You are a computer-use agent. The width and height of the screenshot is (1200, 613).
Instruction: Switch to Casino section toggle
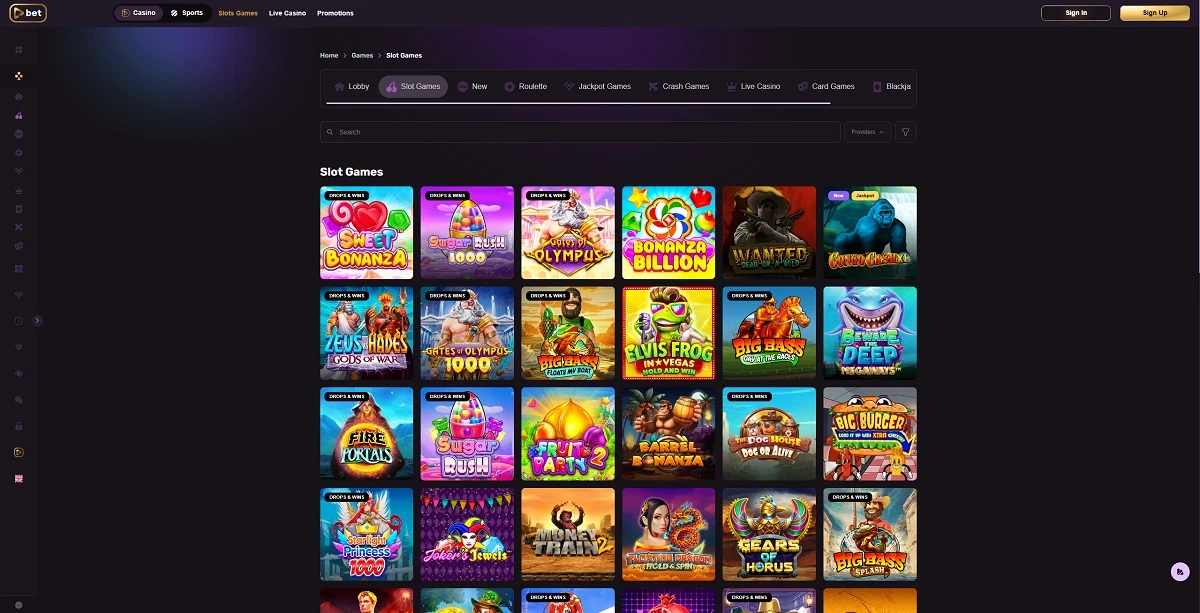138,13
